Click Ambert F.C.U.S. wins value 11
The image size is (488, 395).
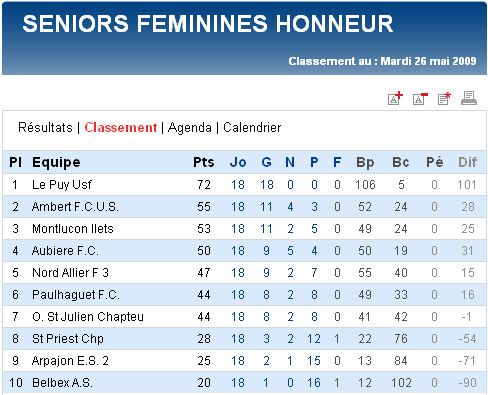tap(266, 207)
